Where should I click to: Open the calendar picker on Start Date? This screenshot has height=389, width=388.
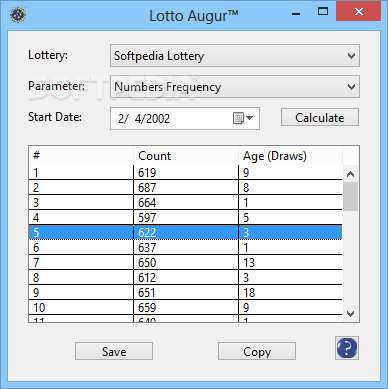(243, 118)
